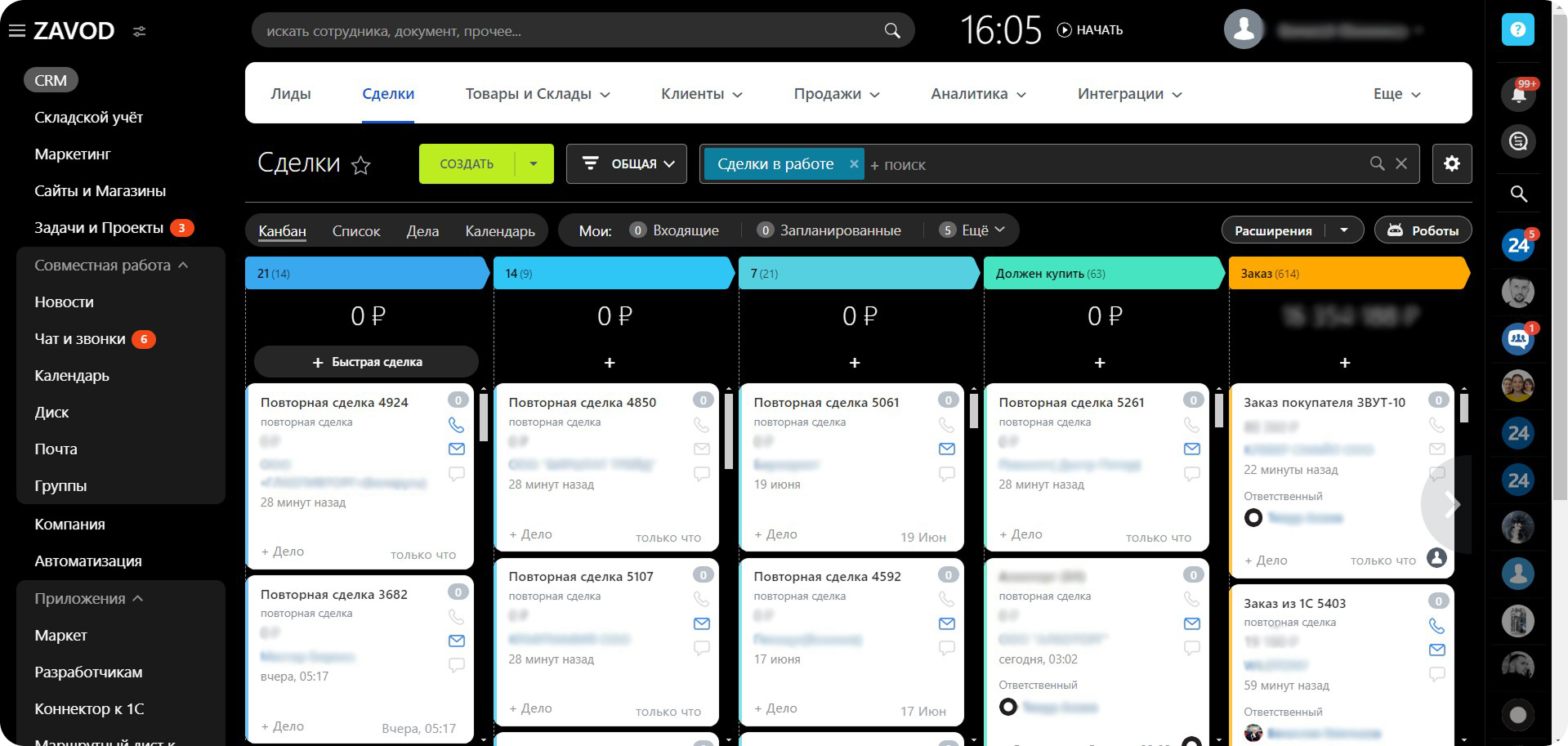Remove the Сделки в работе filter chip
1568x746 pixels.
coord(854,163)
